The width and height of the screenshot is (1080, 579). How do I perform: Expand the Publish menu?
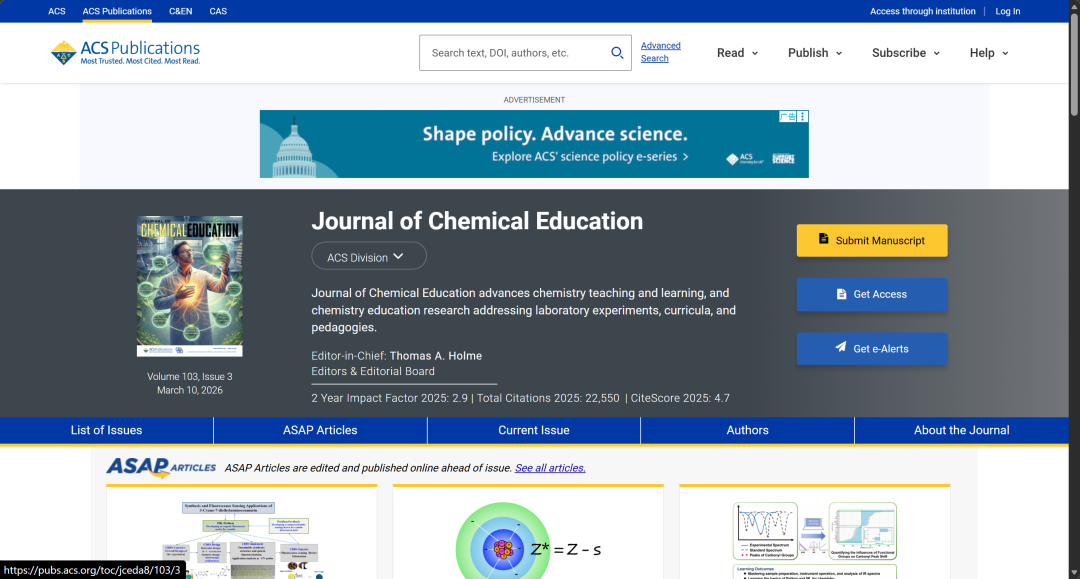814,53
